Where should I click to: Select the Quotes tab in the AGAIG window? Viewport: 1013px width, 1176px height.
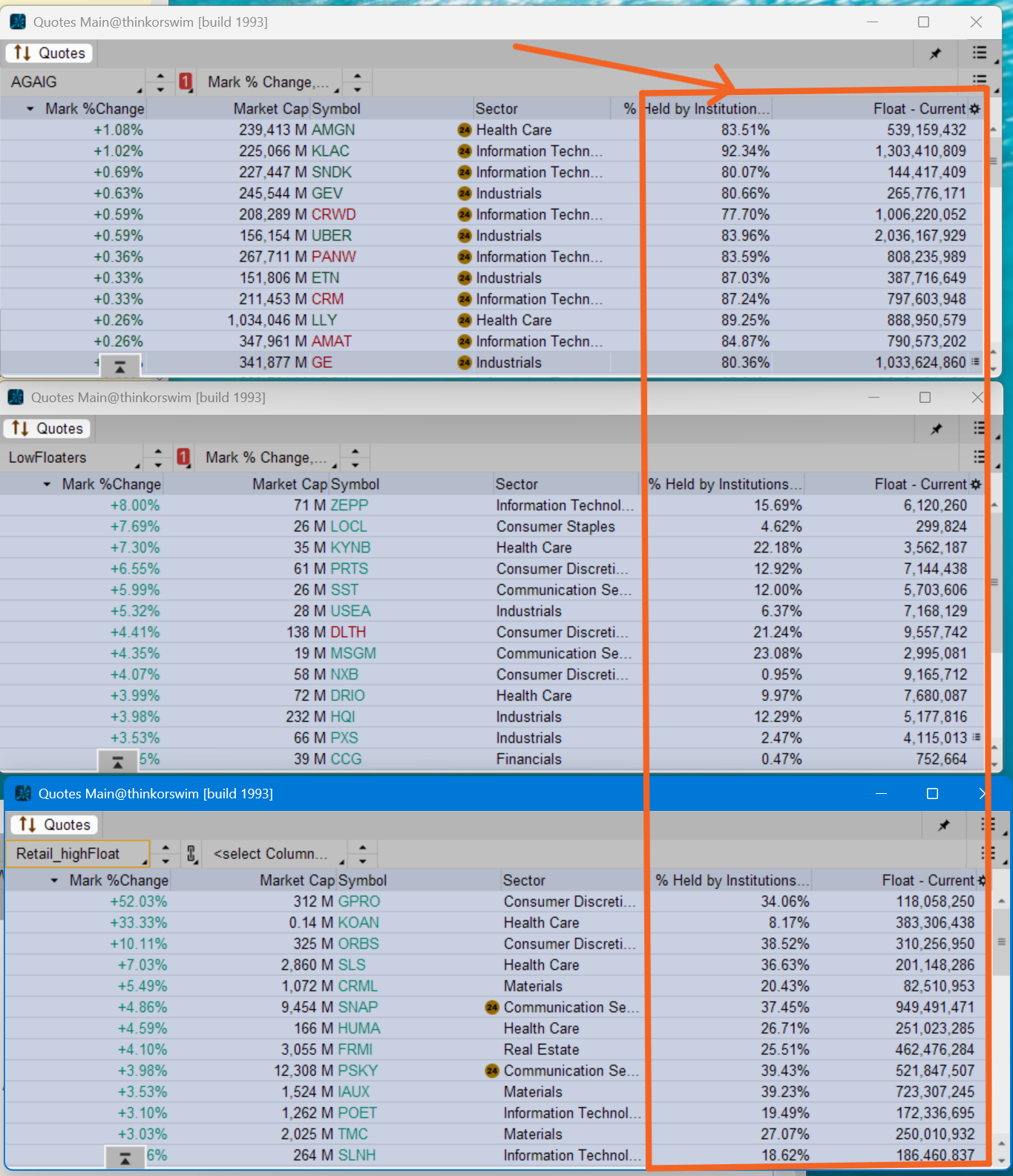coord(50,53)
